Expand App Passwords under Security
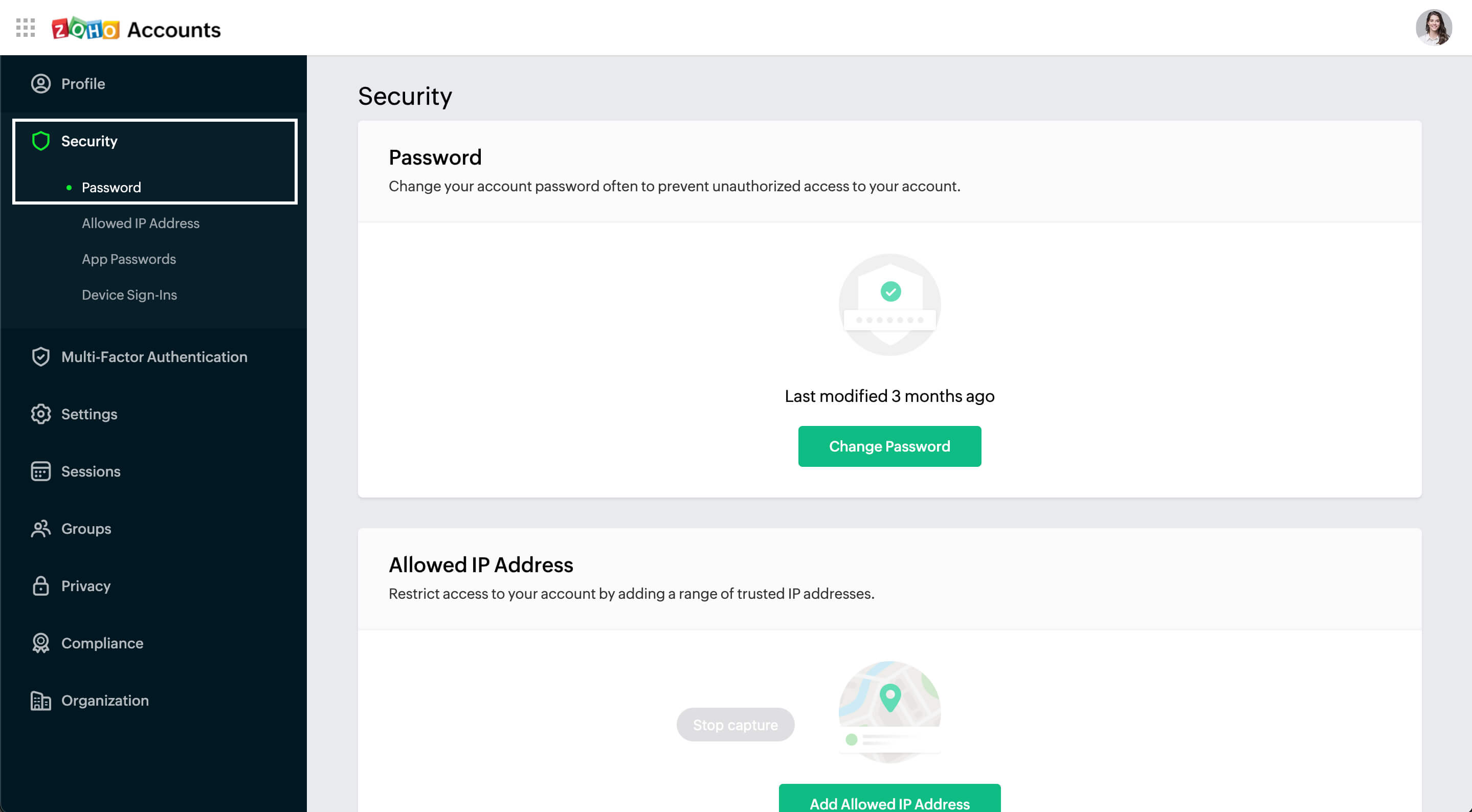 pos(128,258)
